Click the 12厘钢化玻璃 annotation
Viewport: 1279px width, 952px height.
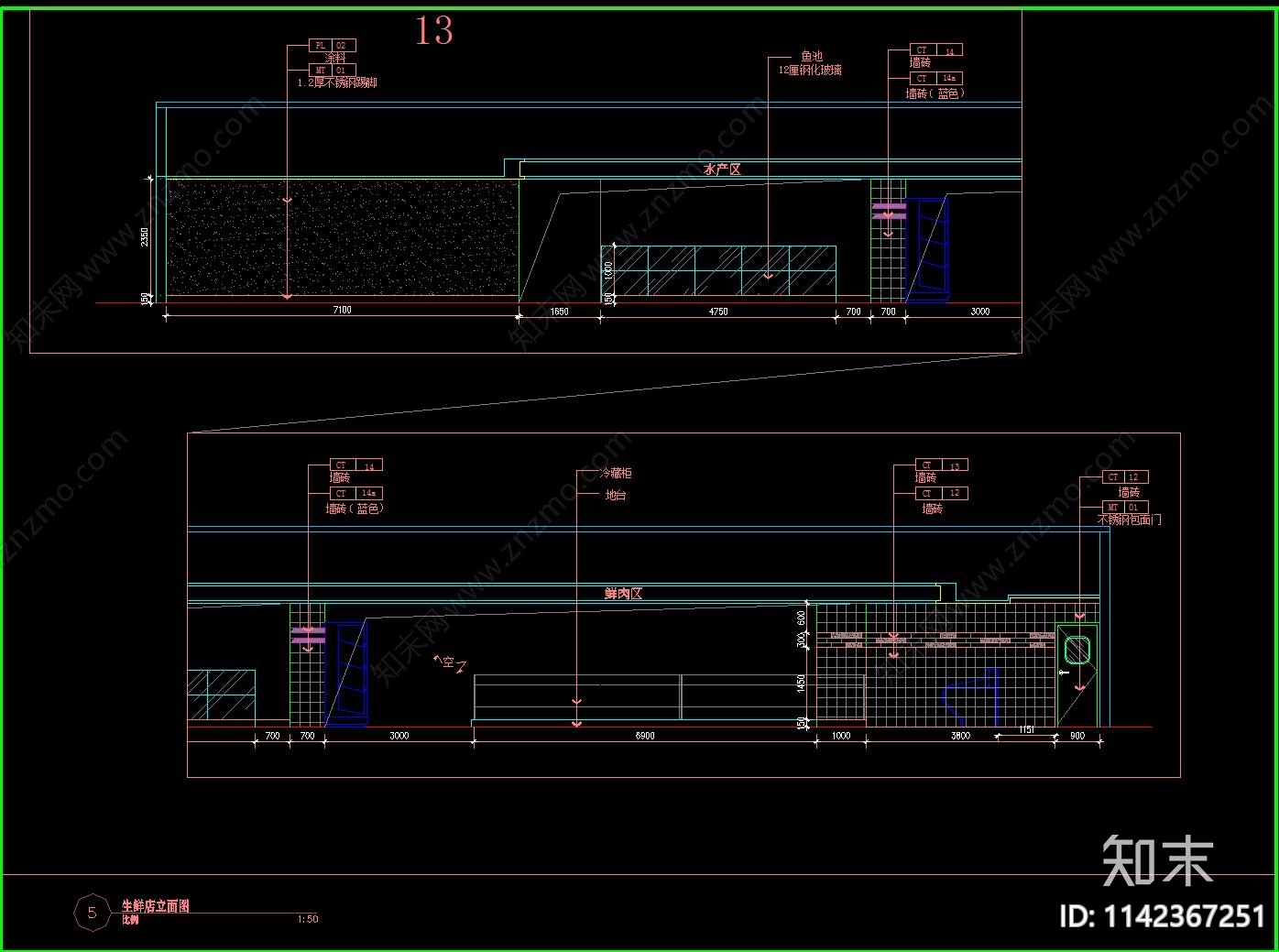(x=810, y=71)
